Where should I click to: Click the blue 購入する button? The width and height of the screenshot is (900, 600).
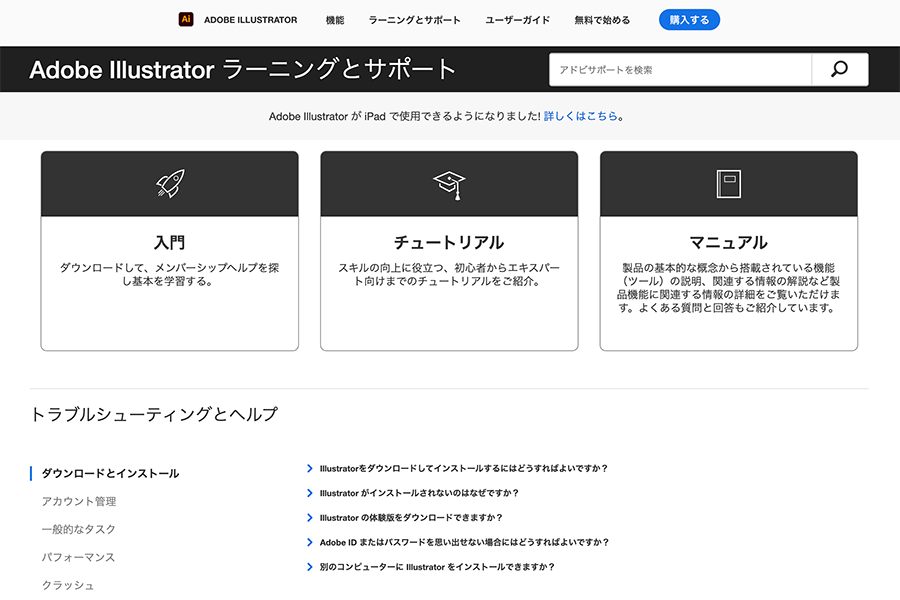click(x=689, y=20)
